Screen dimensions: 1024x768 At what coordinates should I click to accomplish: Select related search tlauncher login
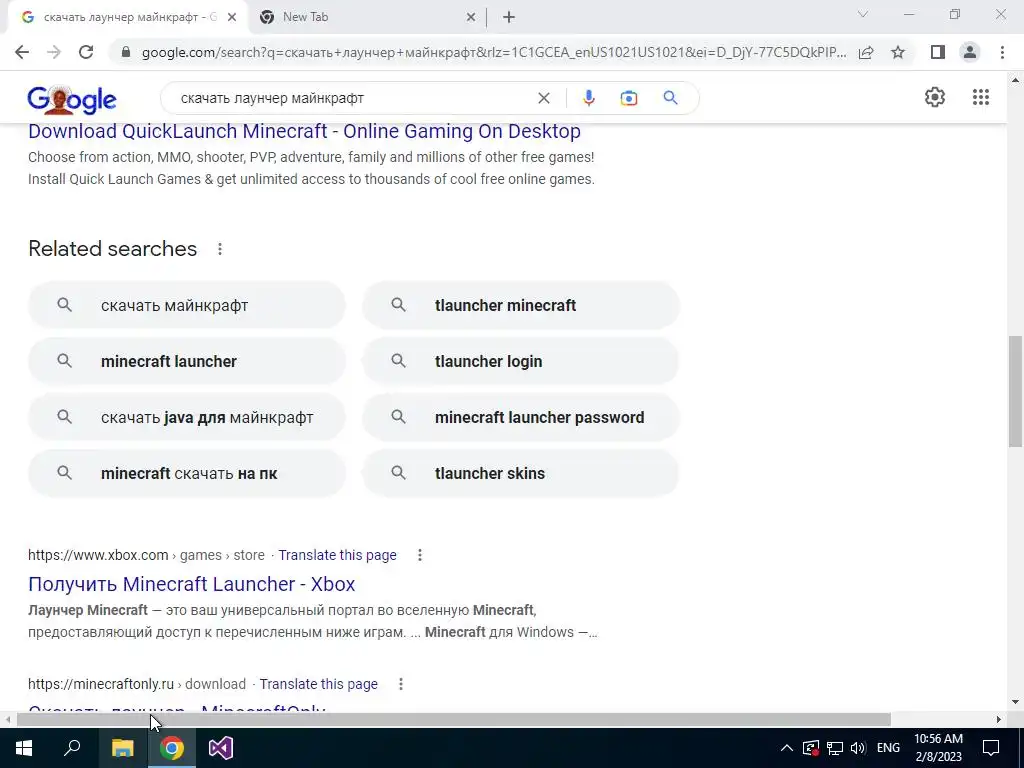(521, 361)
